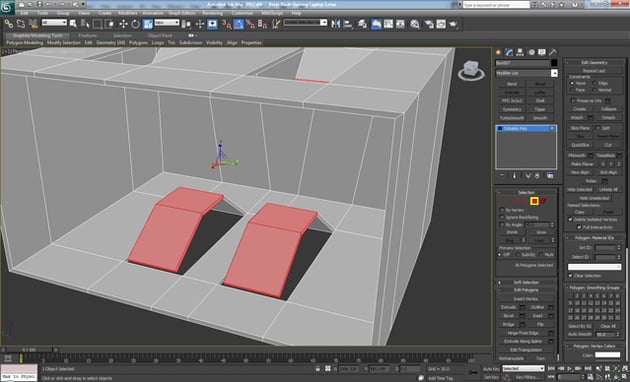Click the ViewCube in the viewport
630x382 pixels.
tap(470, 70)
